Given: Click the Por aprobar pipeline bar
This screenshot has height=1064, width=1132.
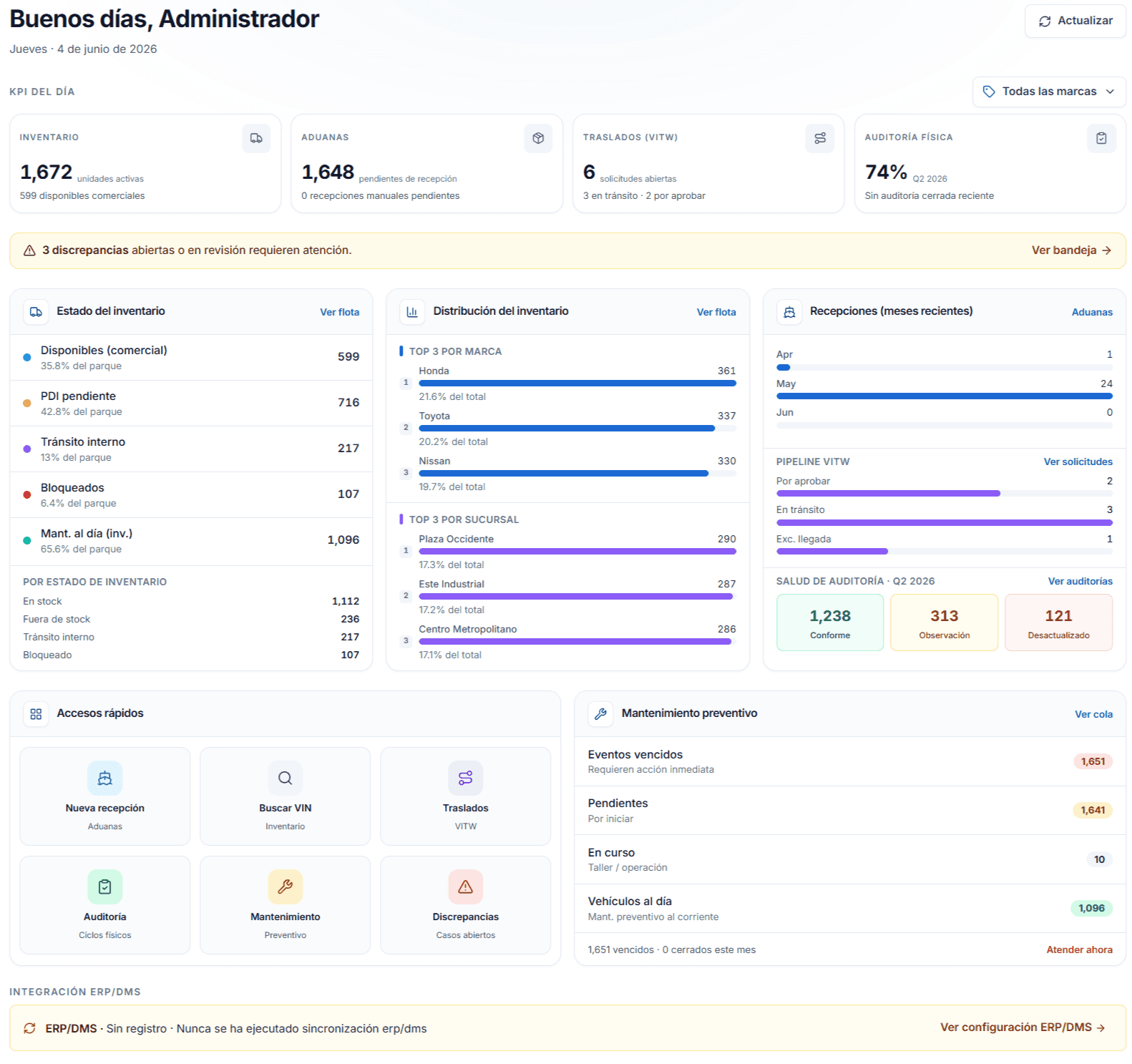Looking at the screenshot, I should click(945, 494).
